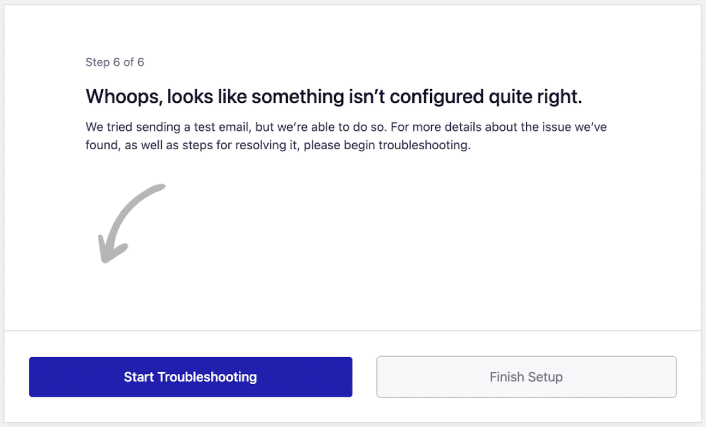Click the gray curved arrow graphic
The height and width of the screenshot is (427, 706).
tap(131, 223)
